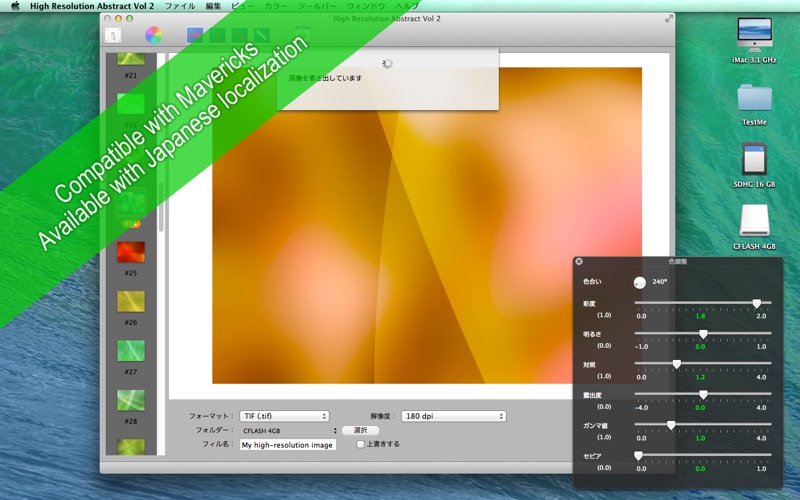800x500 pixels.
Task: Click the main abstract image preview
Action: pyautogui.click(x=427, y=226)
